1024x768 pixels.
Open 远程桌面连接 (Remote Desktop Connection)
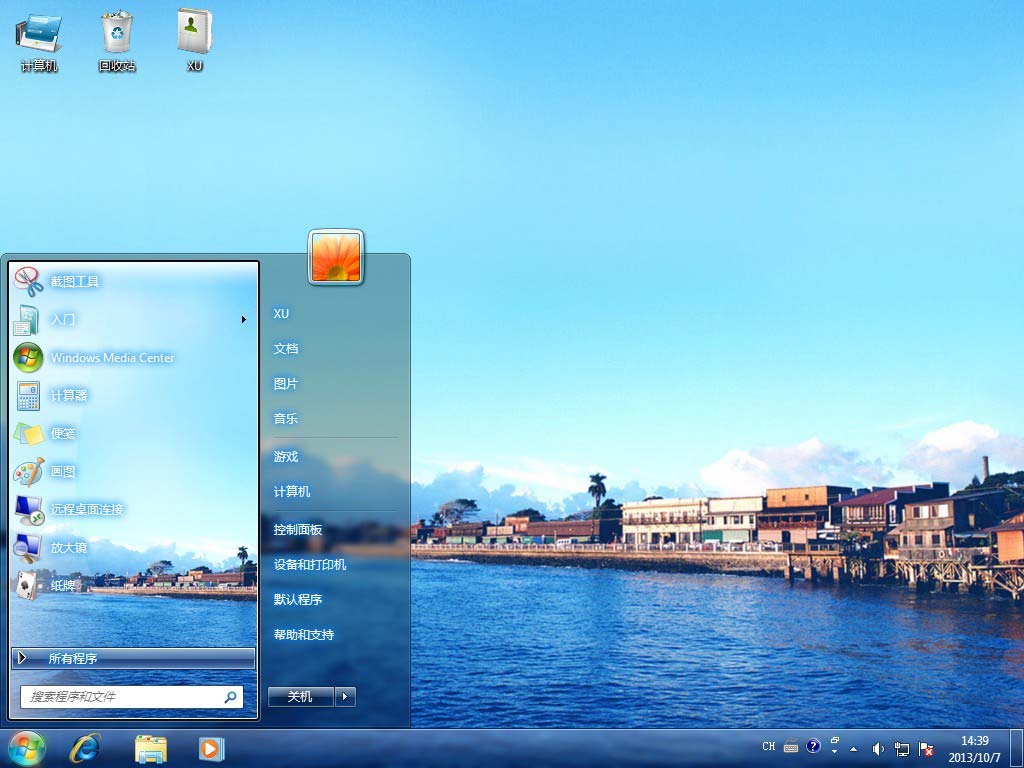[x=87, y=510]
